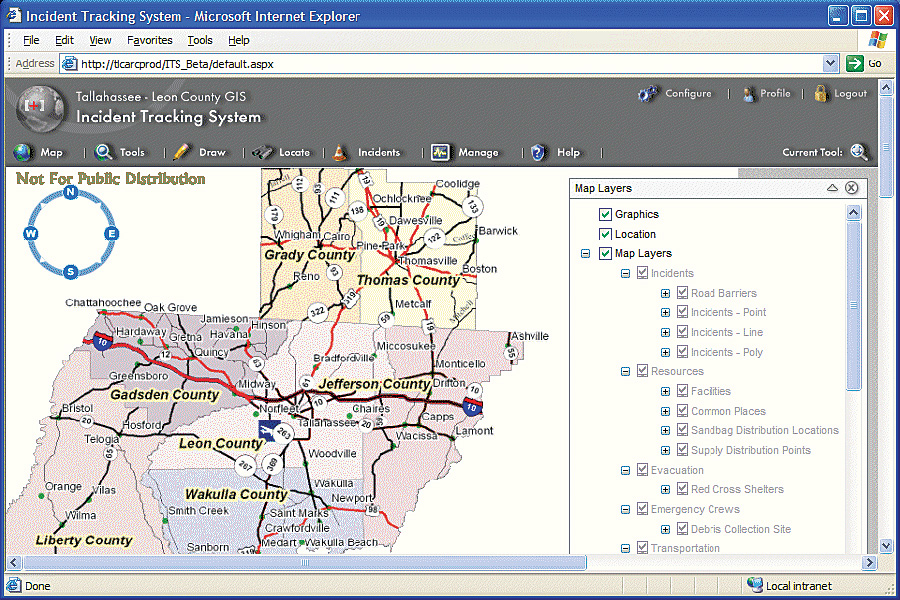Click the Manage monitor icon
The width and height of the screenshot is (900, 600).
click(x=440, y=152)
